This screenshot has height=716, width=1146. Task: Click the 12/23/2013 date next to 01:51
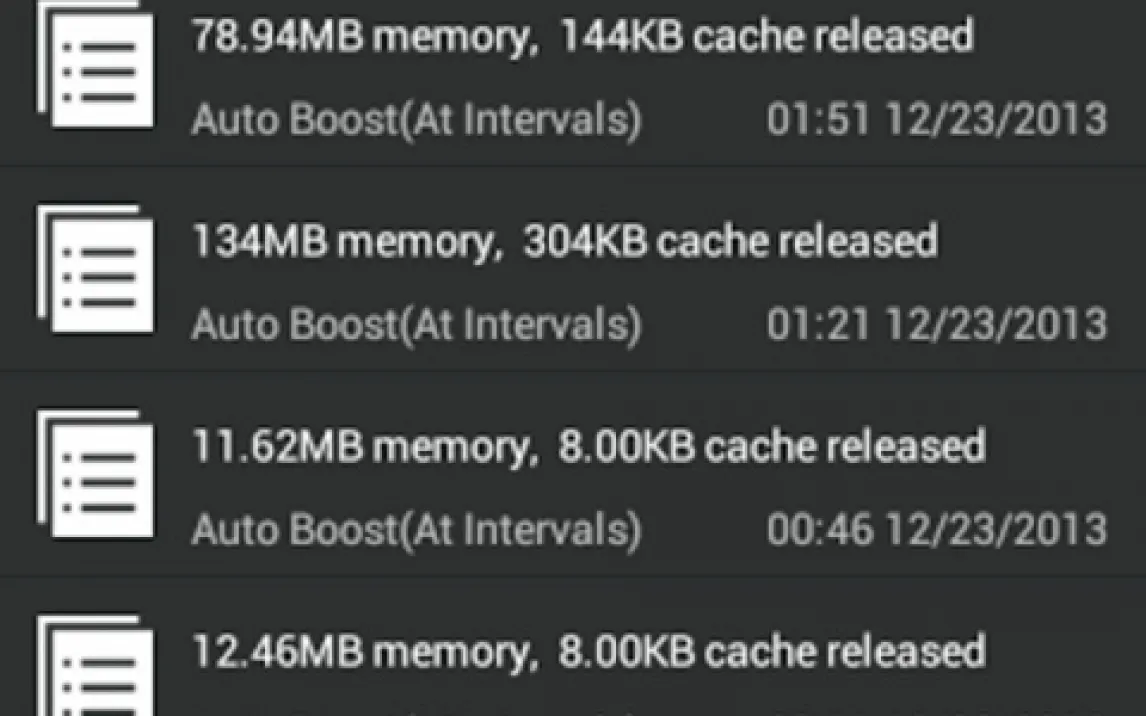click(996, 120)
